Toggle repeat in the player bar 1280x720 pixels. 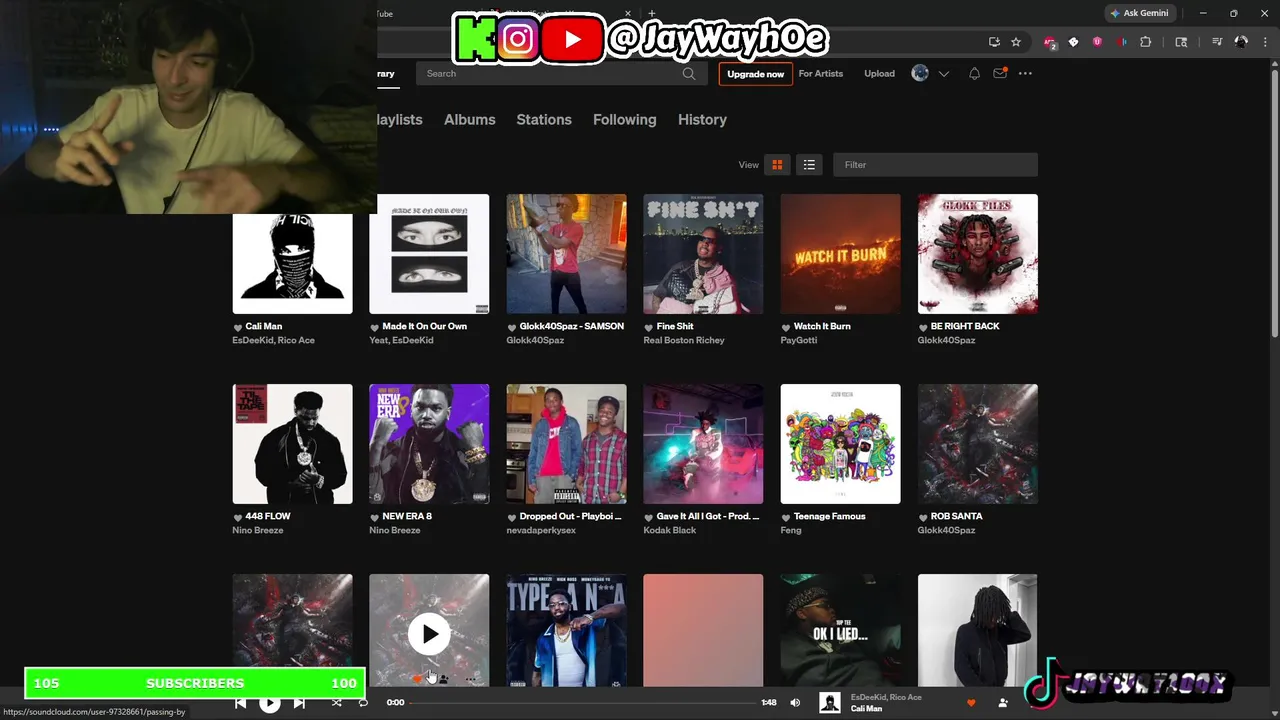(363, 703)
